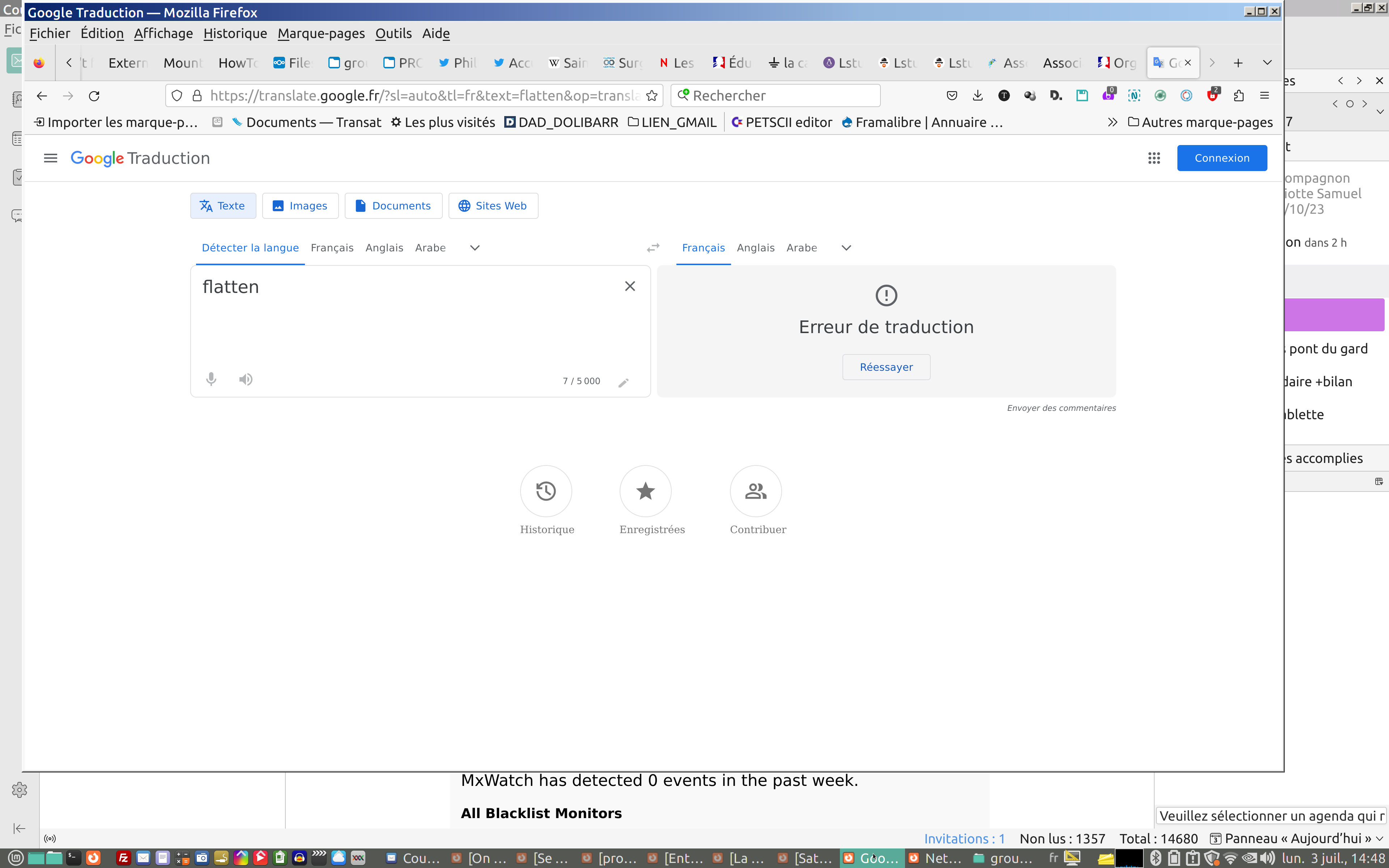Open Google apps grid menu
This screenshot has width=1389, height=868.
pos(1154,158)
